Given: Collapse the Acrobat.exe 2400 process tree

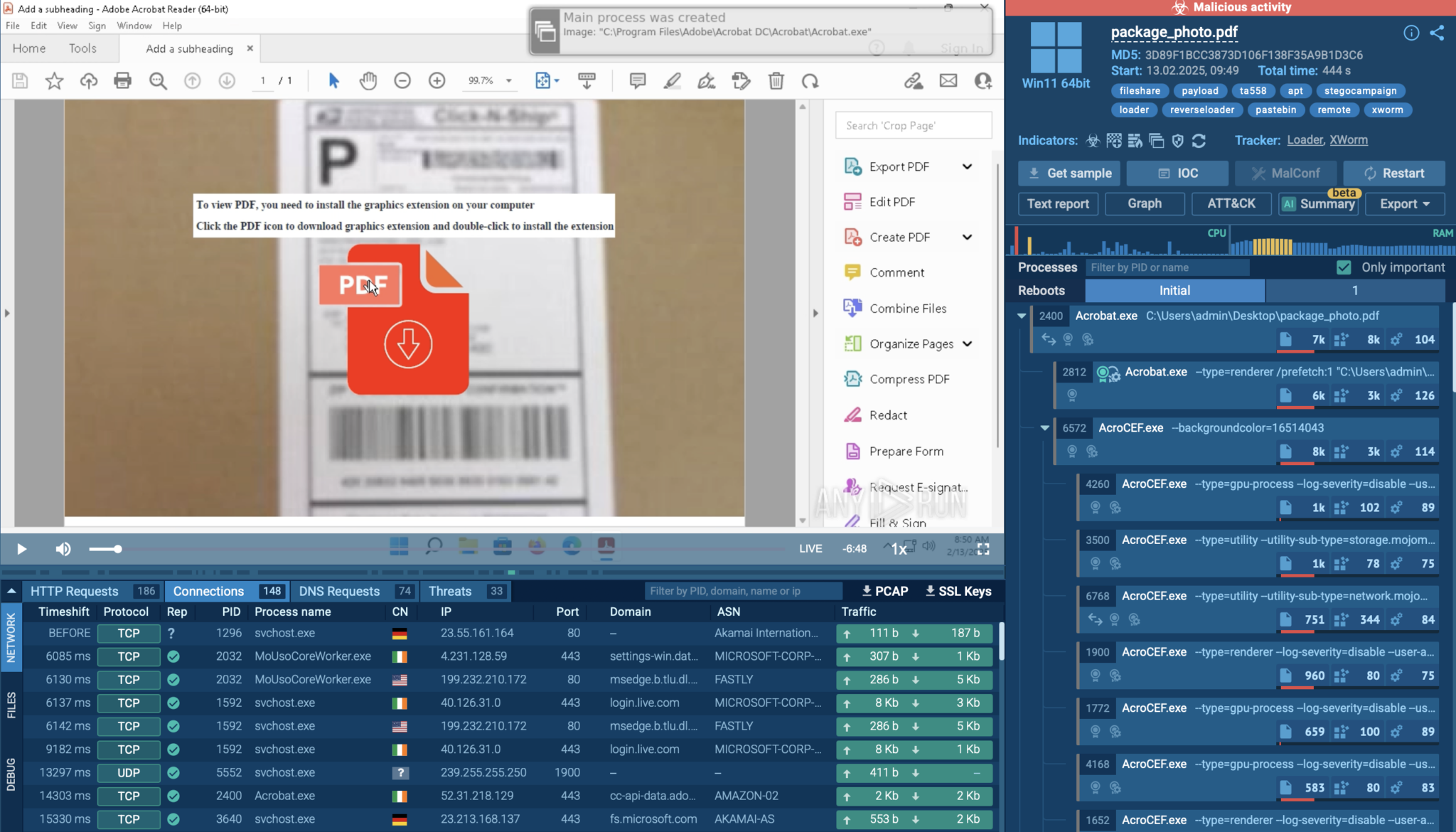Looking at the screenshot, I should tap(1022, 316).
